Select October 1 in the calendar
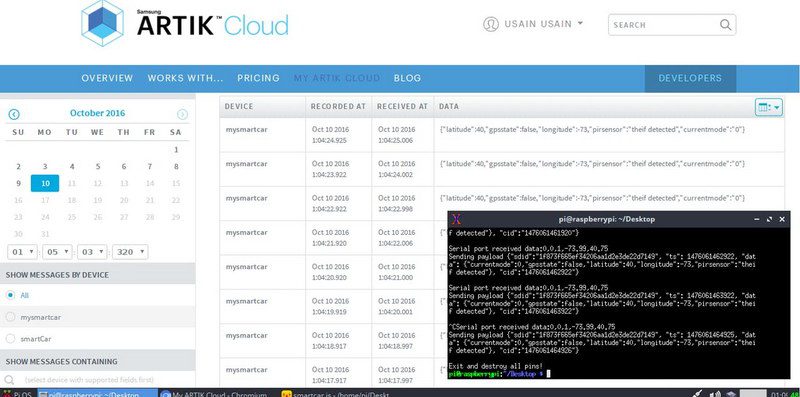The width and height of the screenshot is (800, 397). click(176, 150)
